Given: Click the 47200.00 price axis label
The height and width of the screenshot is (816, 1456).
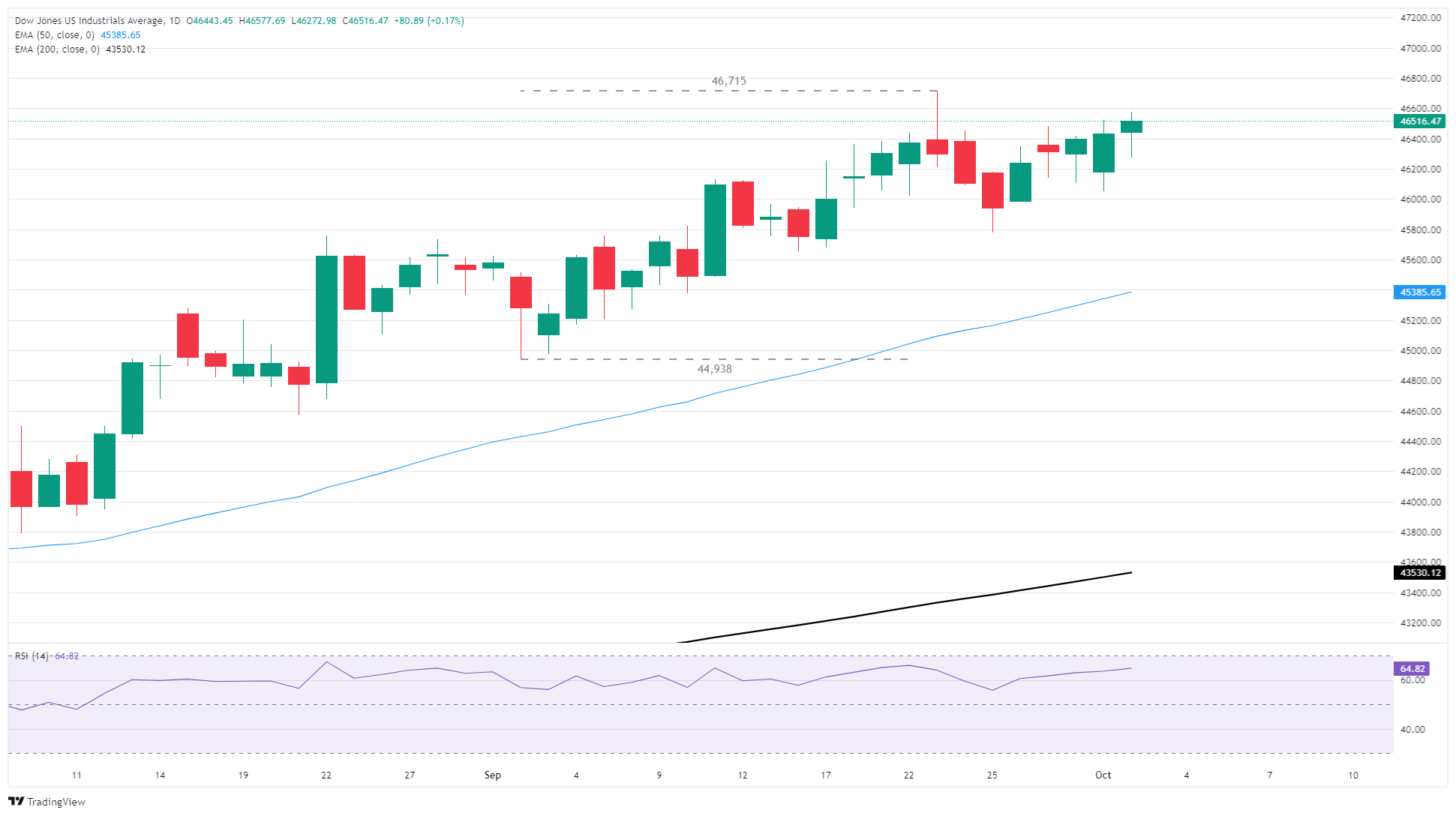Looking at the screenshot, I should click(1420, 17).
